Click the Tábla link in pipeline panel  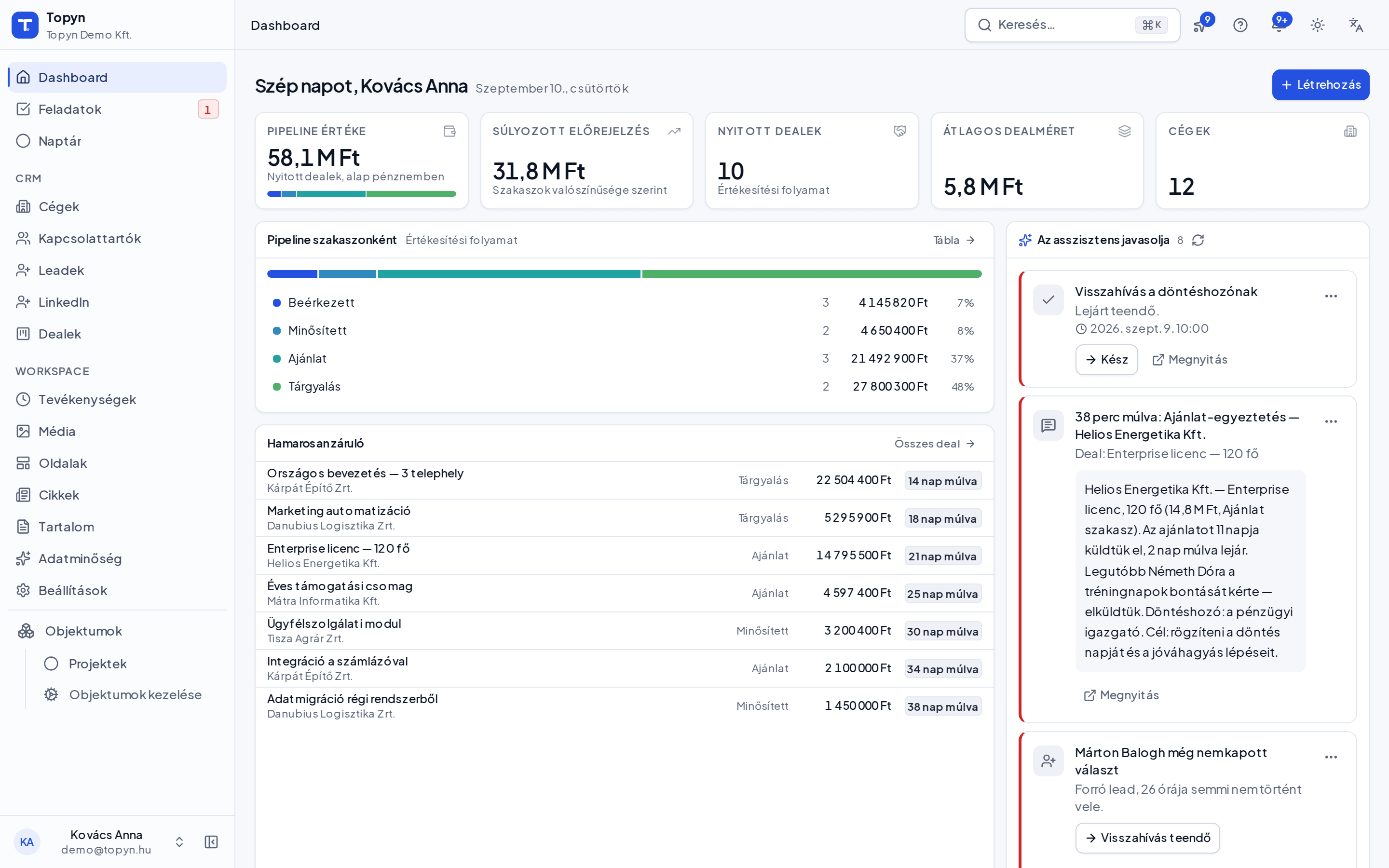click(x=954, y=240)
